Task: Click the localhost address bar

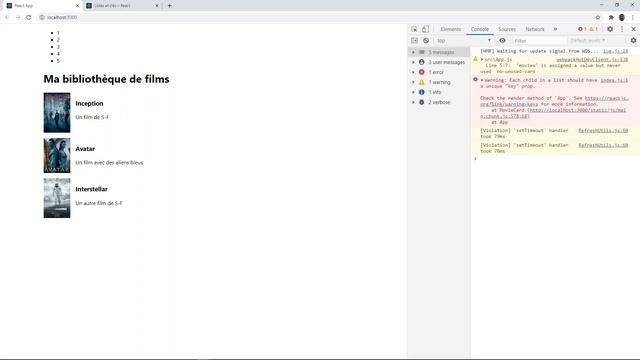Action: click(x=314, y=18)
